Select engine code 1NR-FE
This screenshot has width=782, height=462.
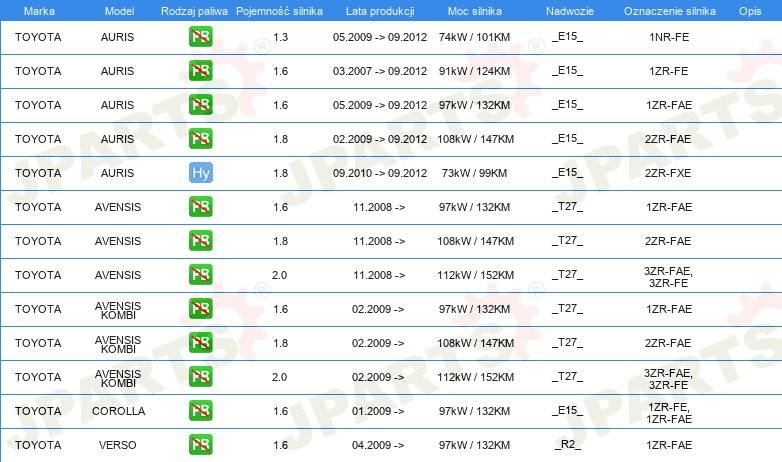(669, 37)
